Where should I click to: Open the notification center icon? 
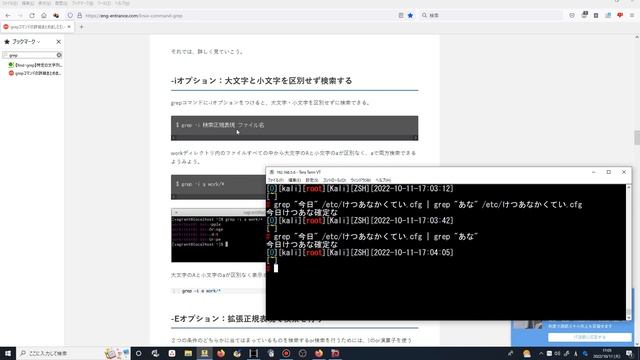click(x=630, y=353)
